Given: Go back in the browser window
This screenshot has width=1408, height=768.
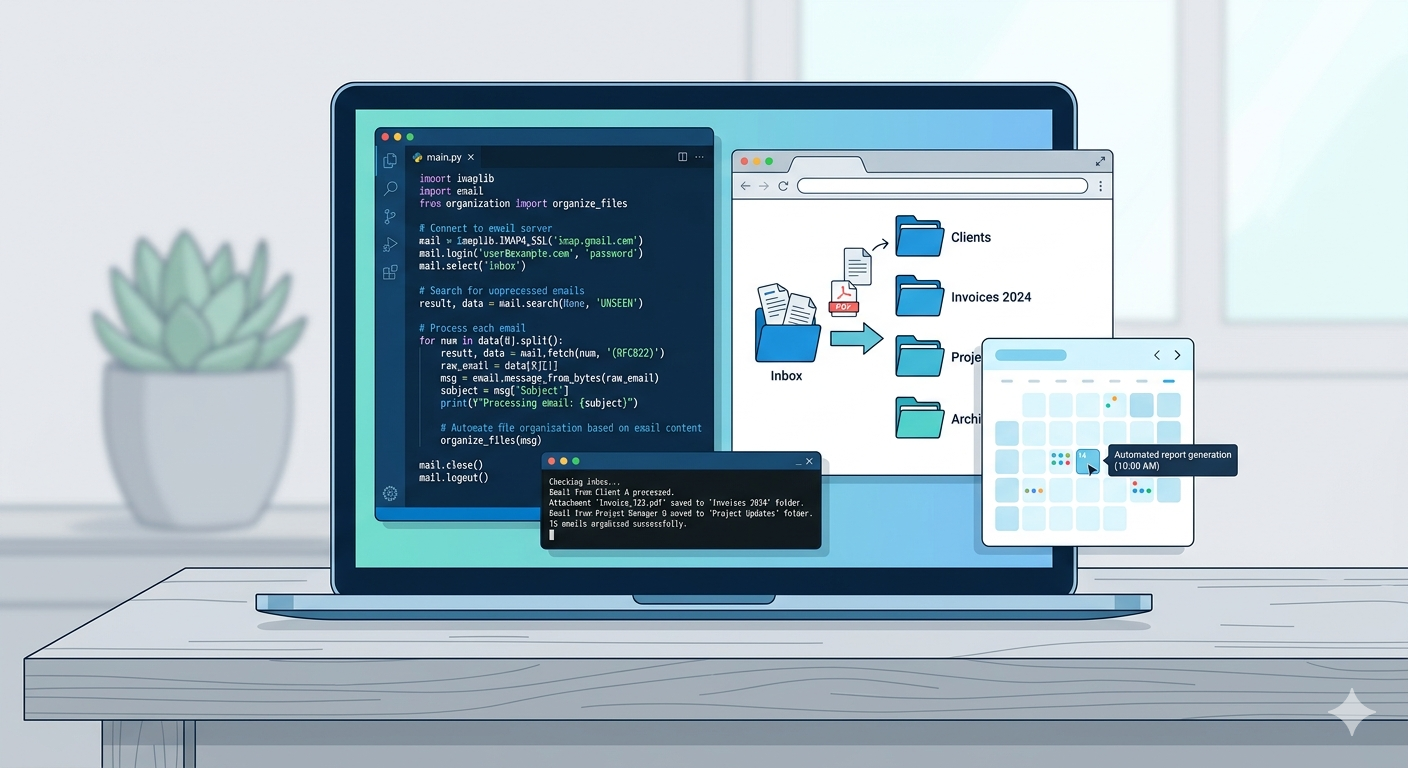Looking at the screenshot, I should click(745, 186).
